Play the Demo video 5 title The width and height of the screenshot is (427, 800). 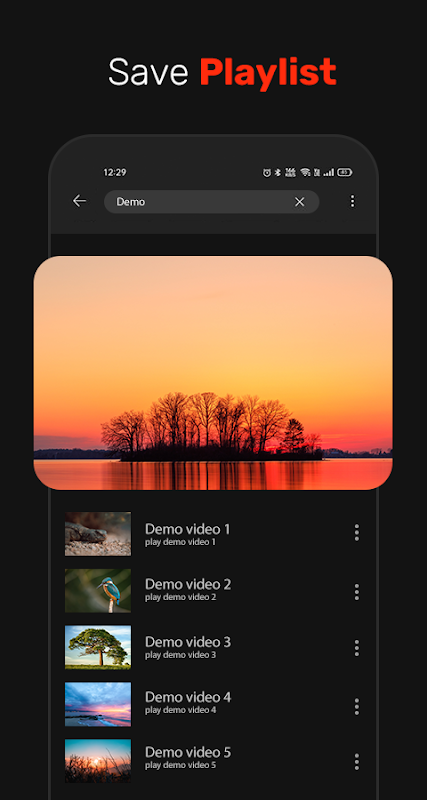tap(188, 752)
